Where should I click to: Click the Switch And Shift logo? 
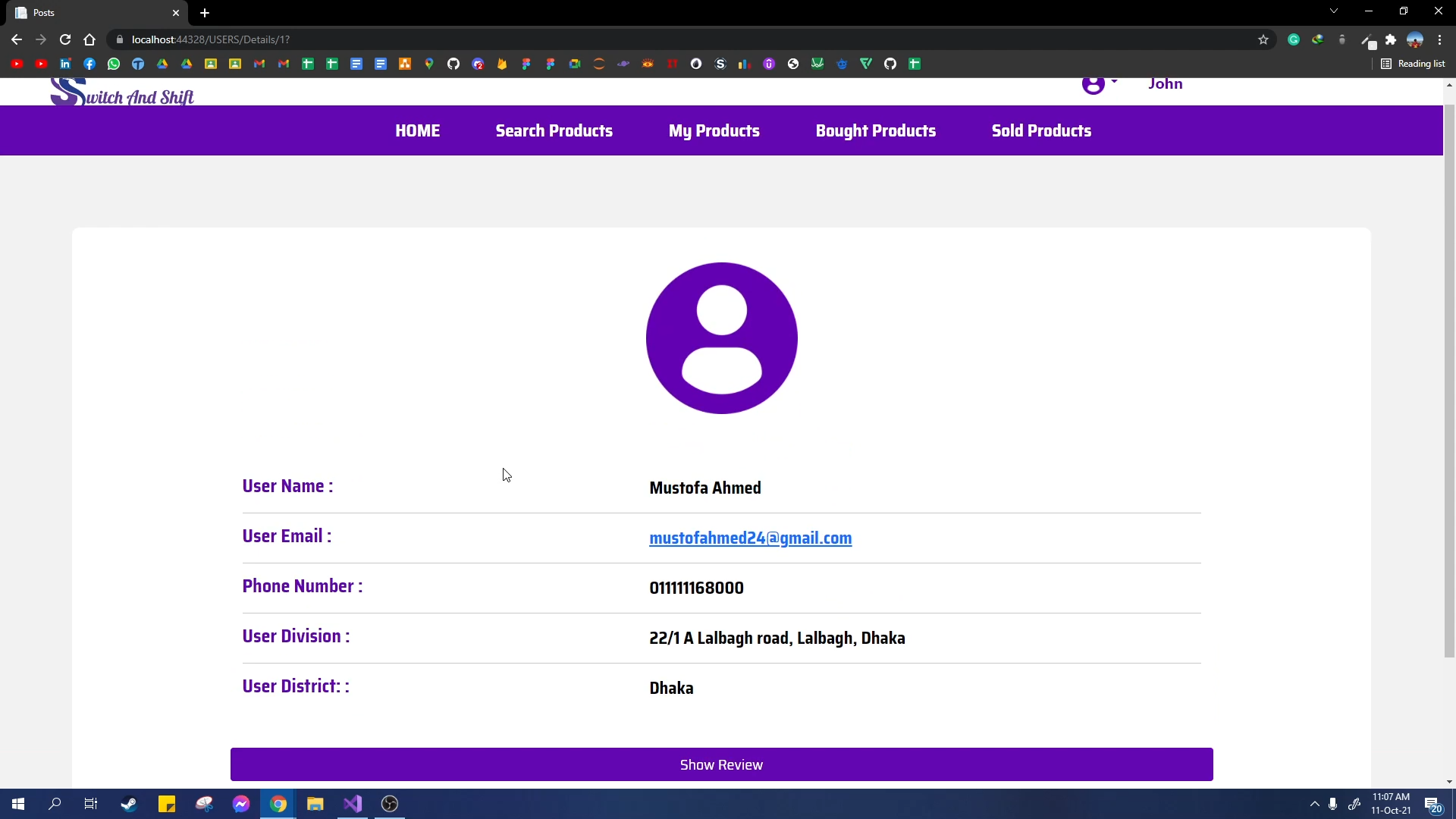[x=122, y=94]
